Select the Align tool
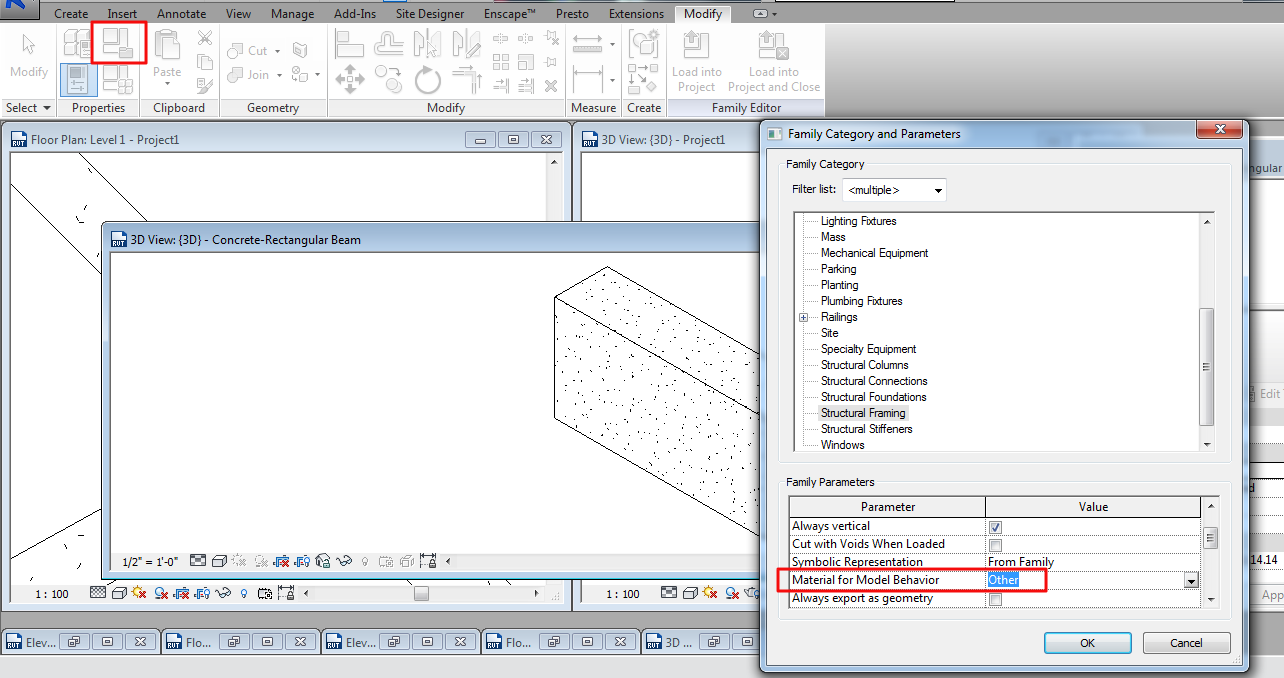The image size is (1284, 678). point(349,43)
